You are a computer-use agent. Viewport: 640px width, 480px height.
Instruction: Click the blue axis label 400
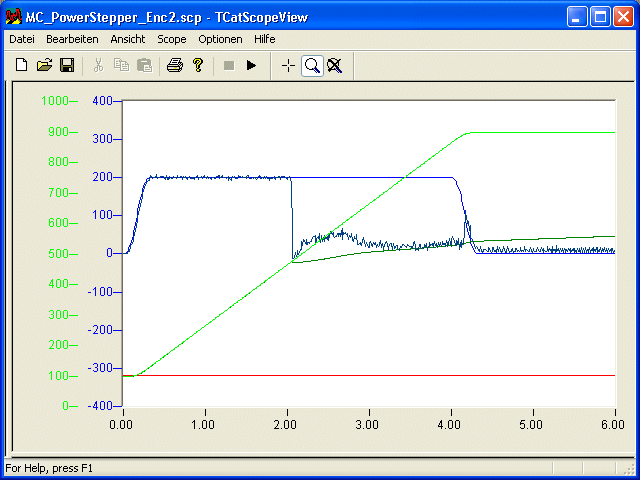(102, 101)
